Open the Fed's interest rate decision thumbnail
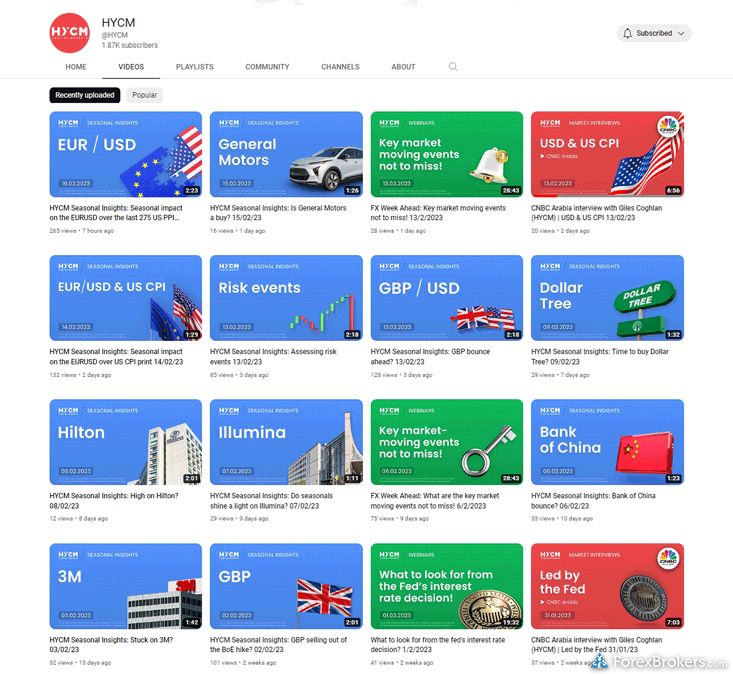733x674 pixels. (x=446, y=586)
